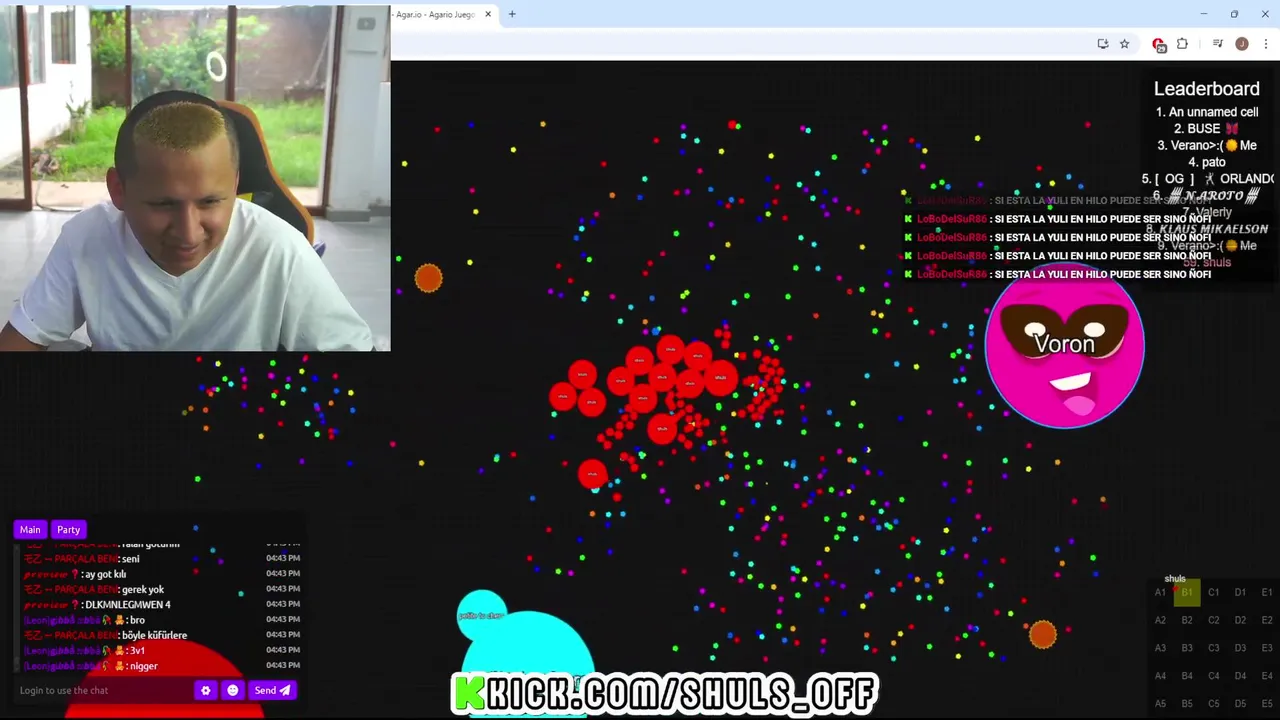Image resolution: width=1280 pixels, height=720 pixels.
Task: Switch to the Party chat tab
Action: [x=68, y=530]
